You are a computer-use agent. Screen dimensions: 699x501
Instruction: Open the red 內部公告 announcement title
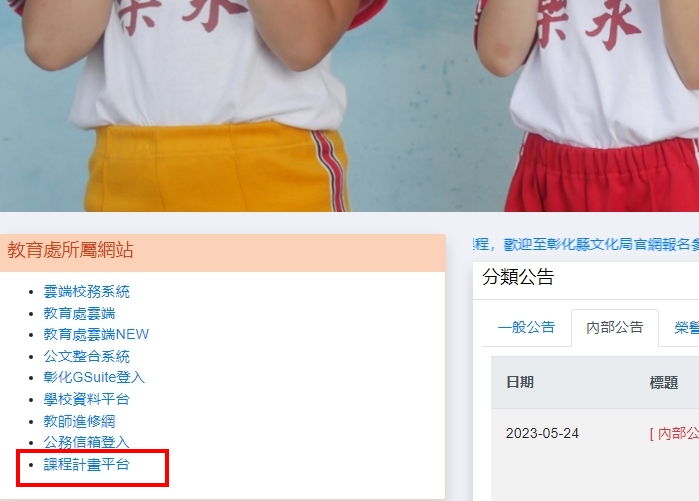click(674, 433)
